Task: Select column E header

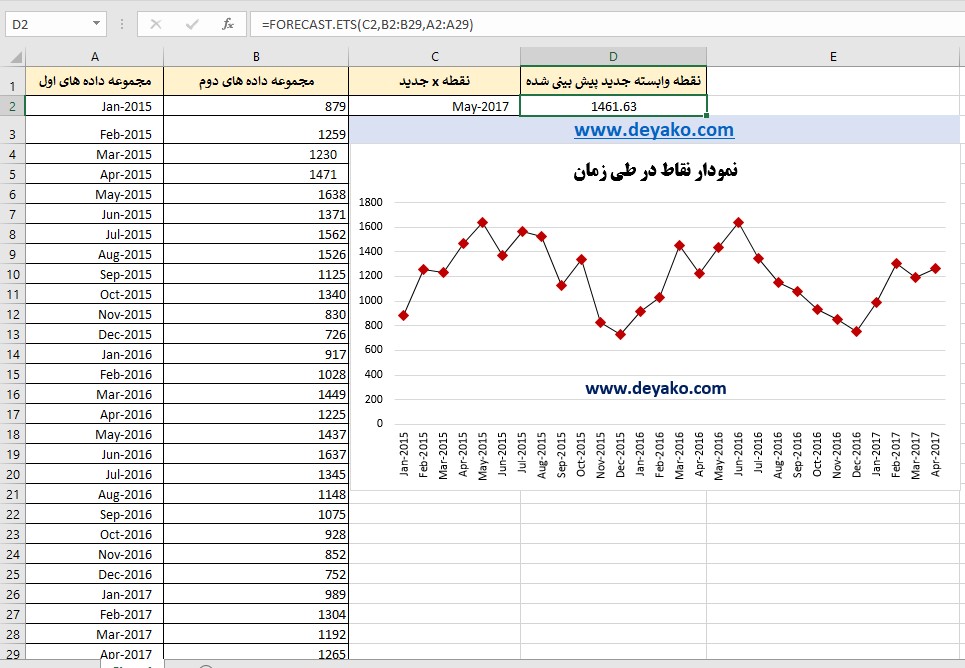Action: click(833, 57)
